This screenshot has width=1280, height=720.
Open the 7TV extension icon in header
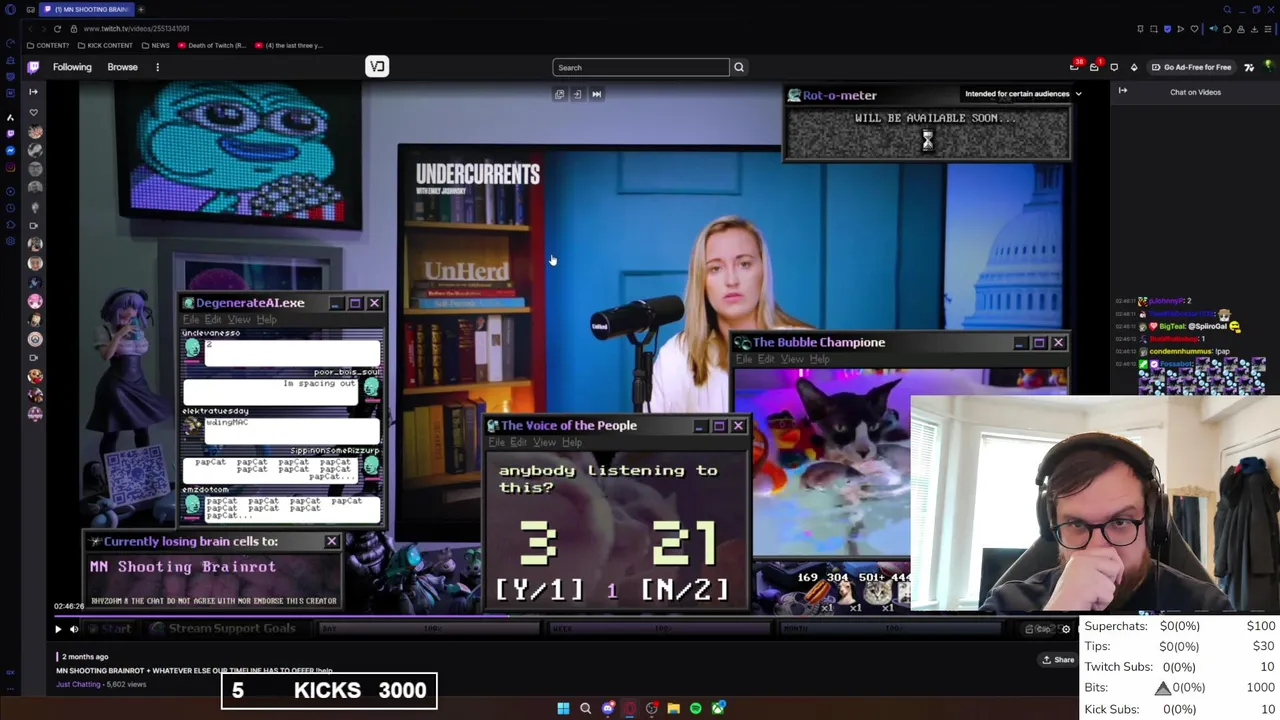pos(1249,67)
